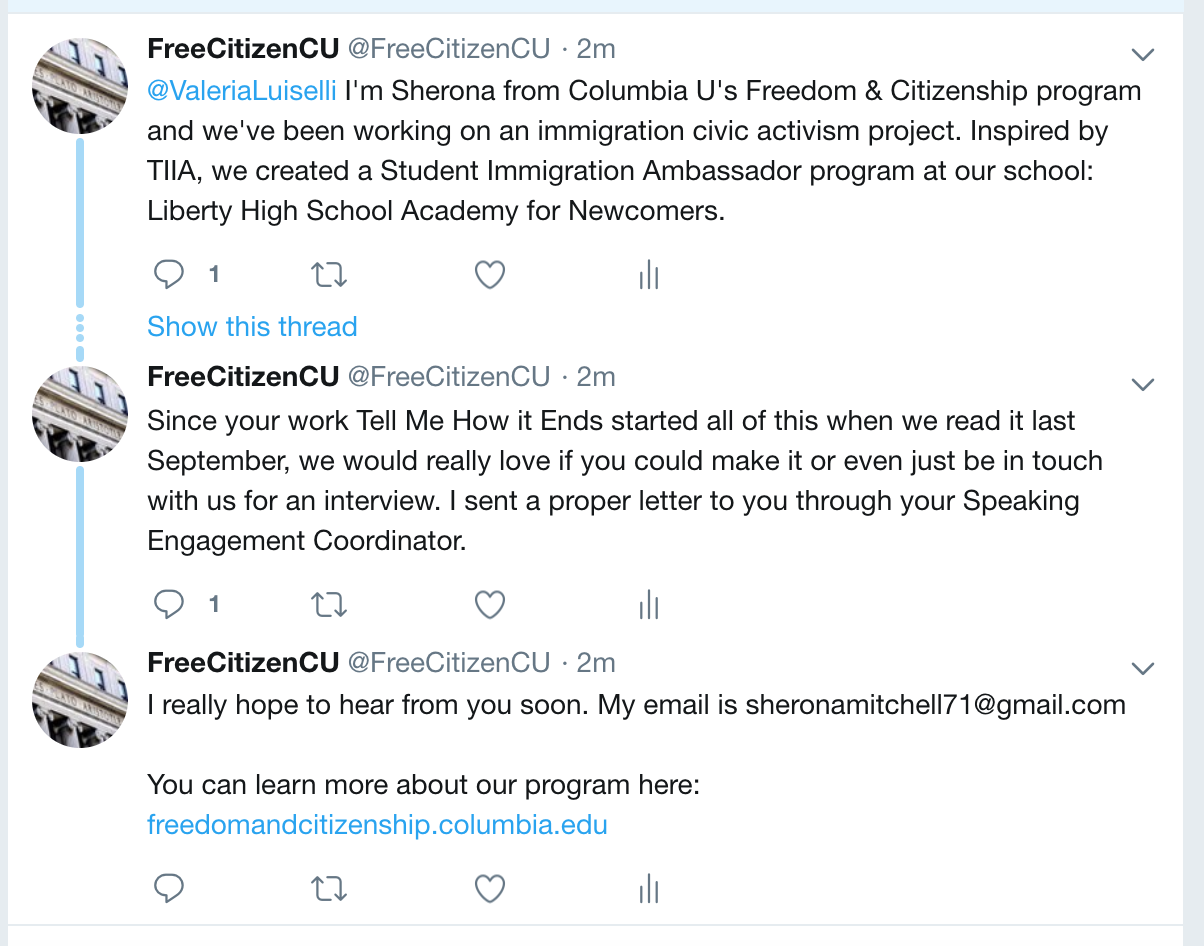Viewport: 1204px width, 946px height.
Task: Open the freedomandcitizenship.columbia.edu link
Action: click(x=377, y=825)
